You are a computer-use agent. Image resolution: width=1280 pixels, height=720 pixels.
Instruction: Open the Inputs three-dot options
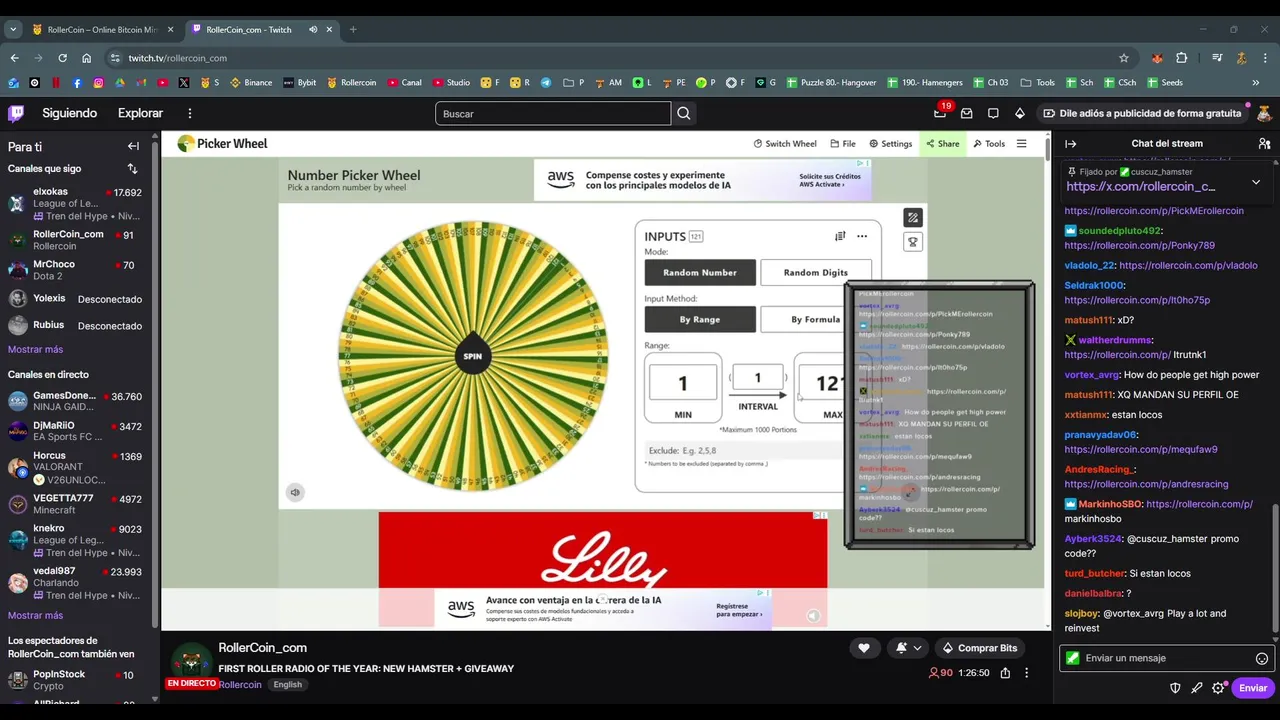(862, 236)
